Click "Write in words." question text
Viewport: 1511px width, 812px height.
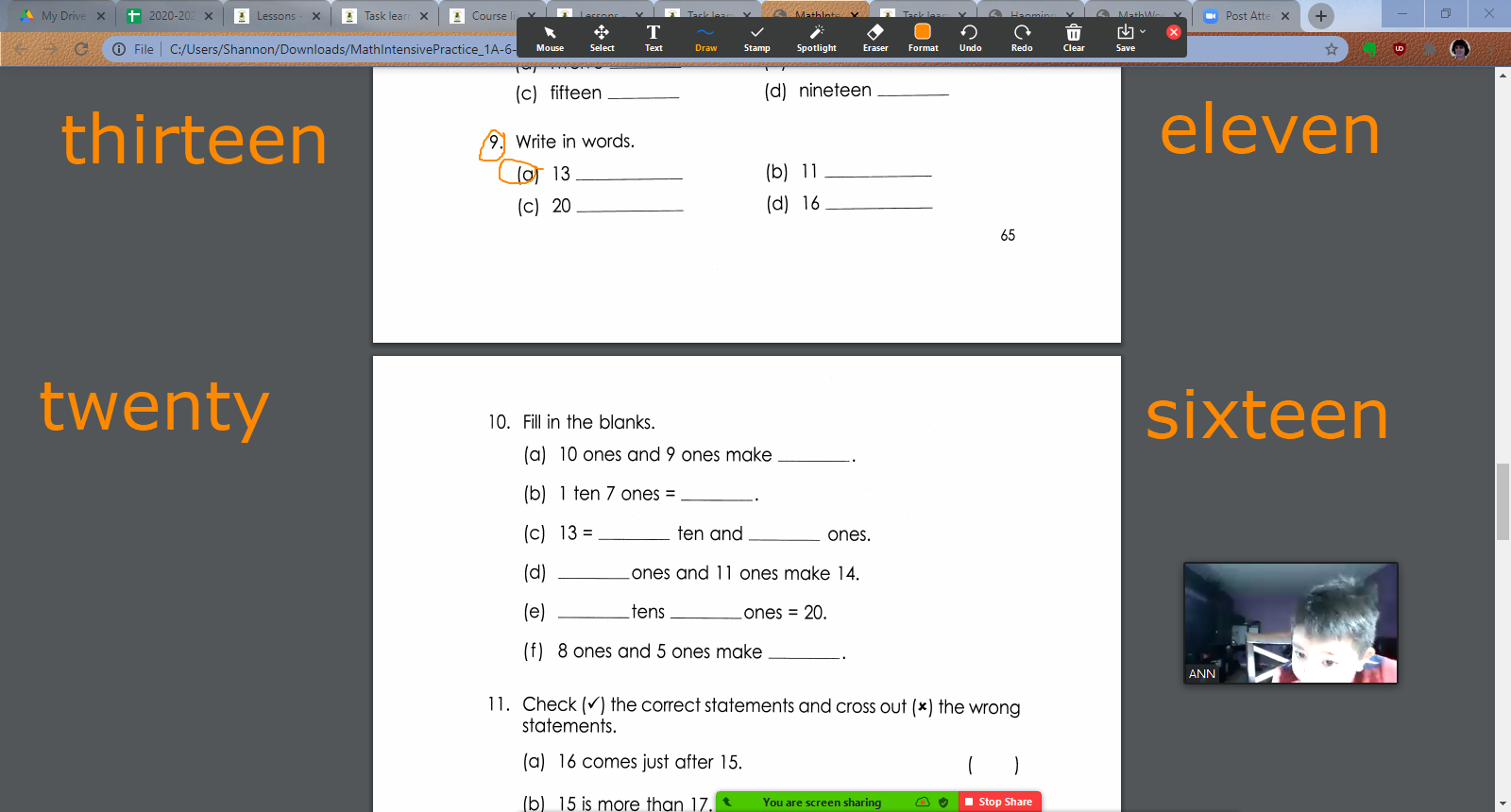click(x=575, y=142)
